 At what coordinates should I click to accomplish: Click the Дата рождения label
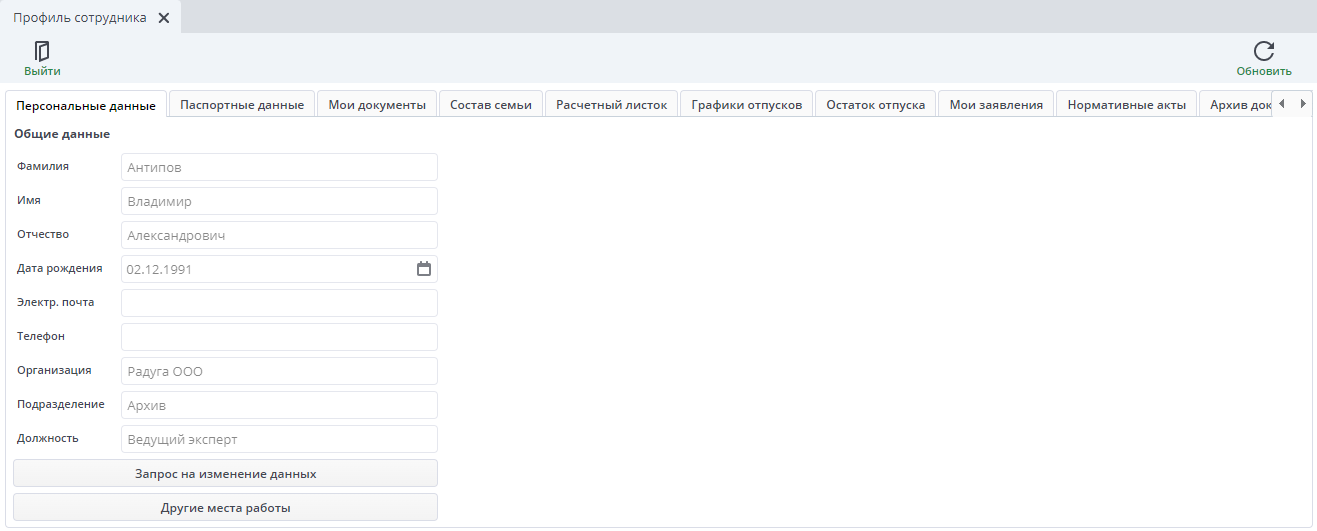(60, 268)
